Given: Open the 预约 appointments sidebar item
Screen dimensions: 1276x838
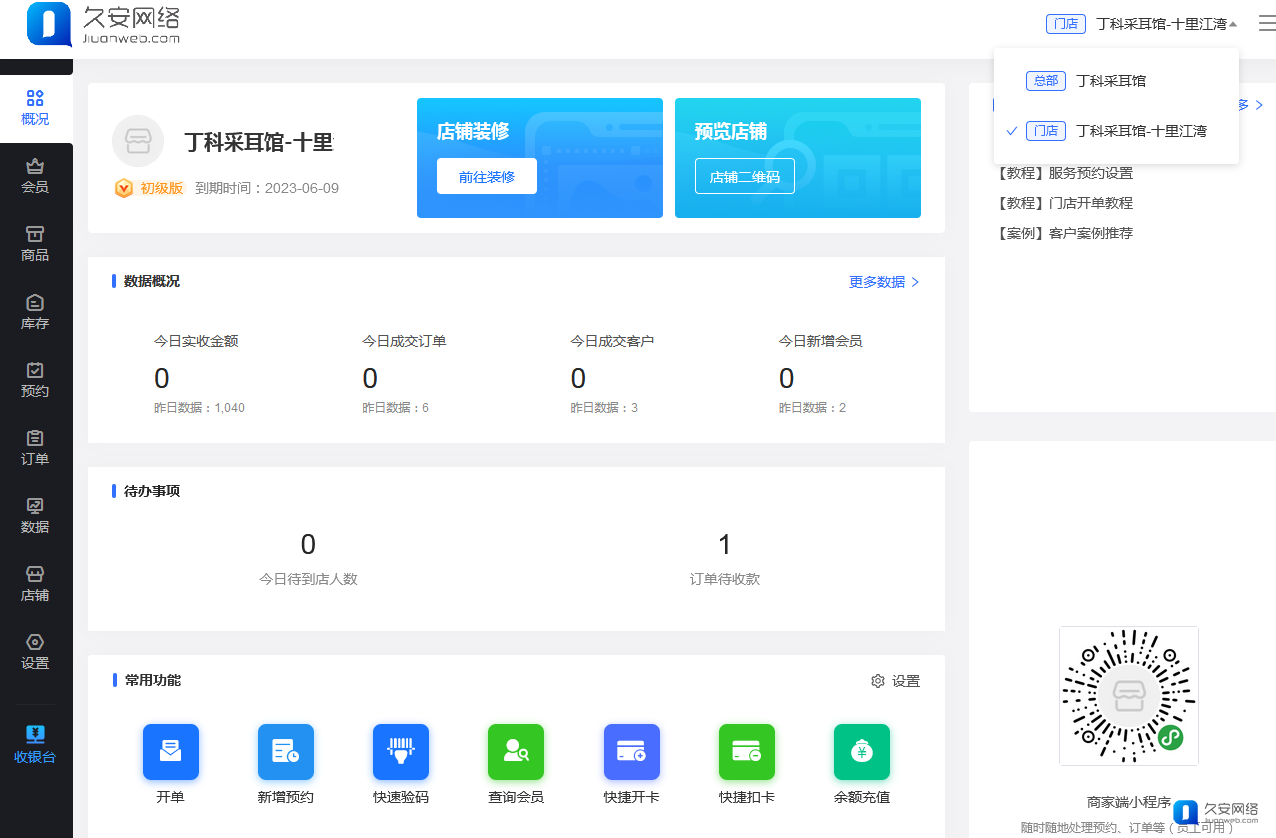Looking at the screenshot, I should tap(35, 380).
